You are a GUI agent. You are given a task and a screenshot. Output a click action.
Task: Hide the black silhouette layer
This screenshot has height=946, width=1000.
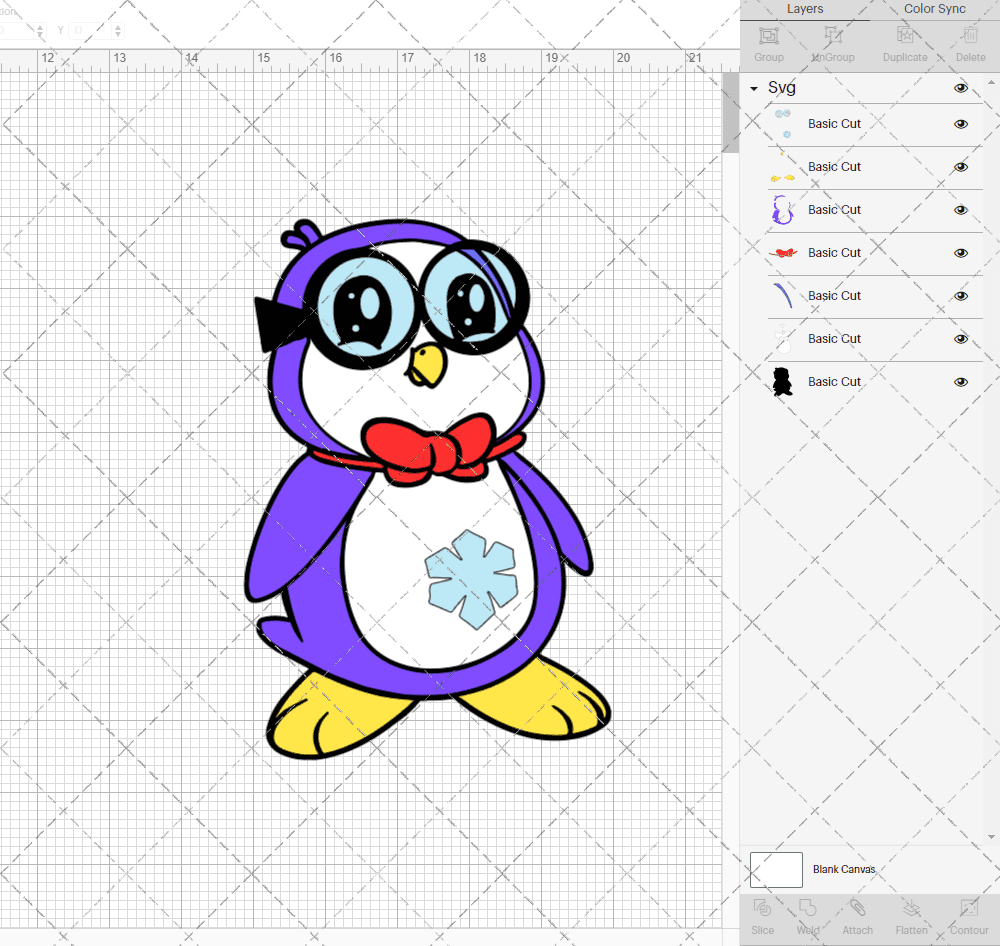[x=961, y=382]
